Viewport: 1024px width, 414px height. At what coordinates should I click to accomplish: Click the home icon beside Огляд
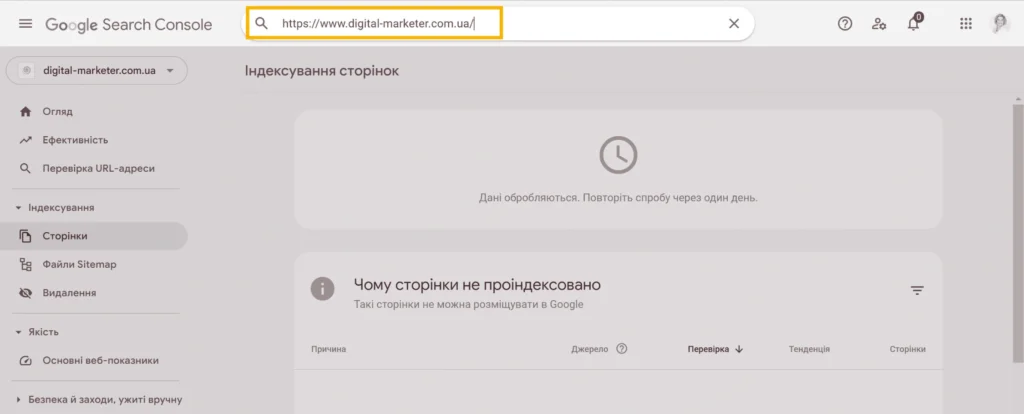pyautogui.click(x=25, y=112)
